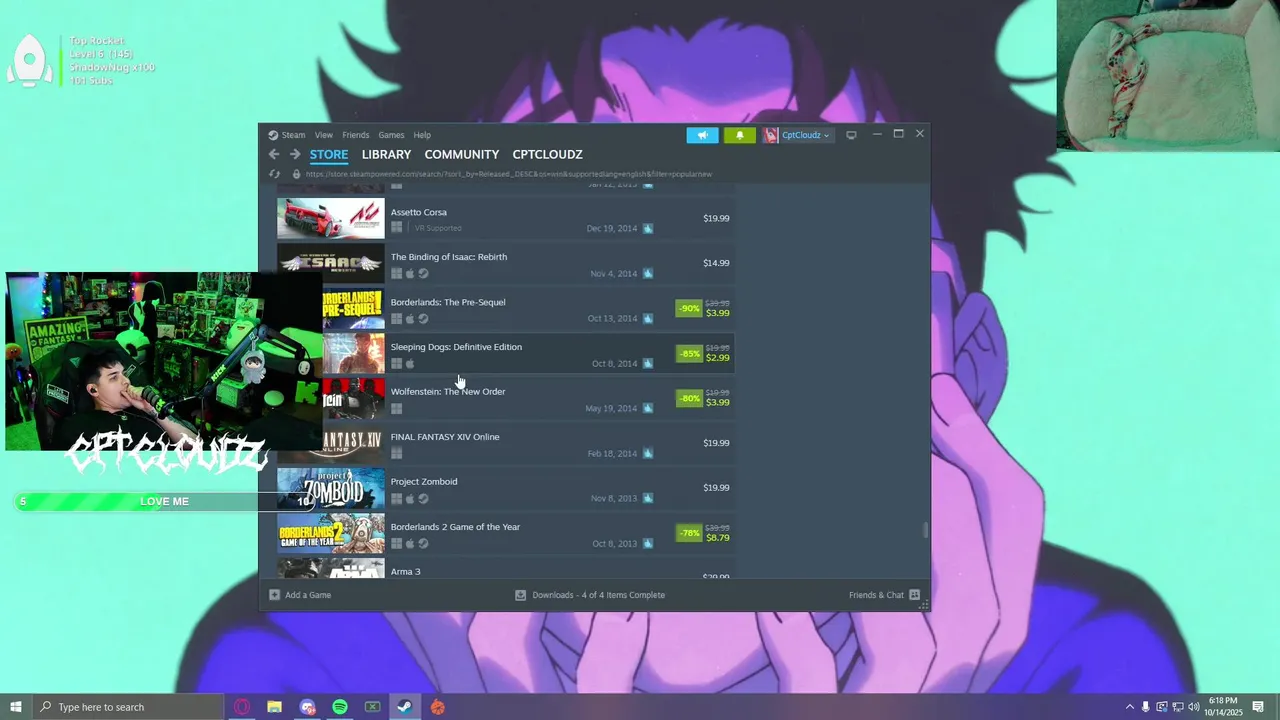Image resolution: width=1280 pixels, height=720 pixels.
Task: Open the FINAL FANTASY XIV Online listing
Action: pos(506,444)
